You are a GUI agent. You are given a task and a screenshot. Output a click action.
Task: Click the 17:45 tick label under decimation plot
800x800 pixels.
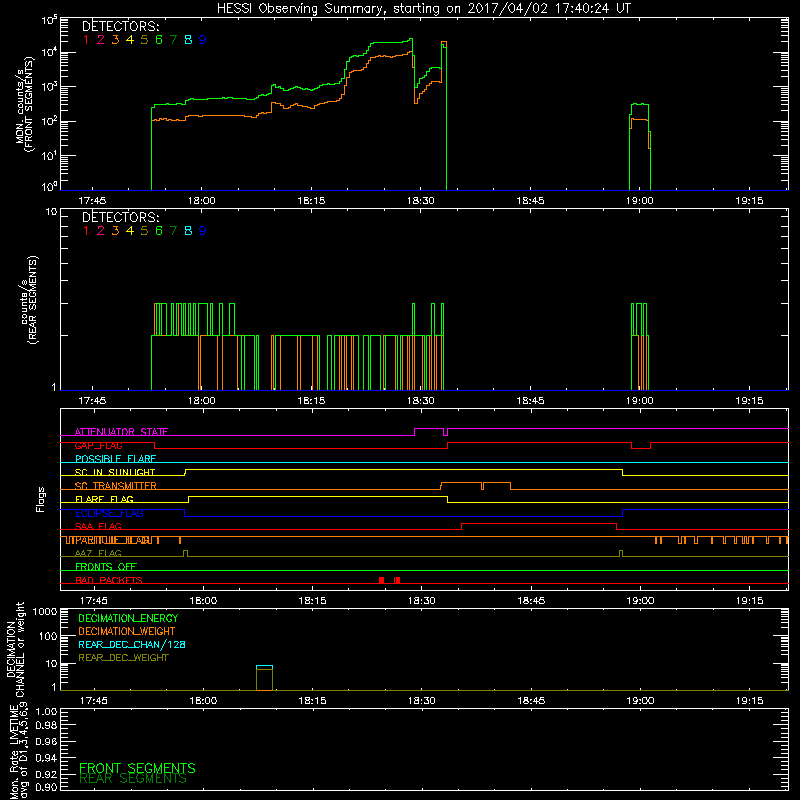[x=94, y=701]
